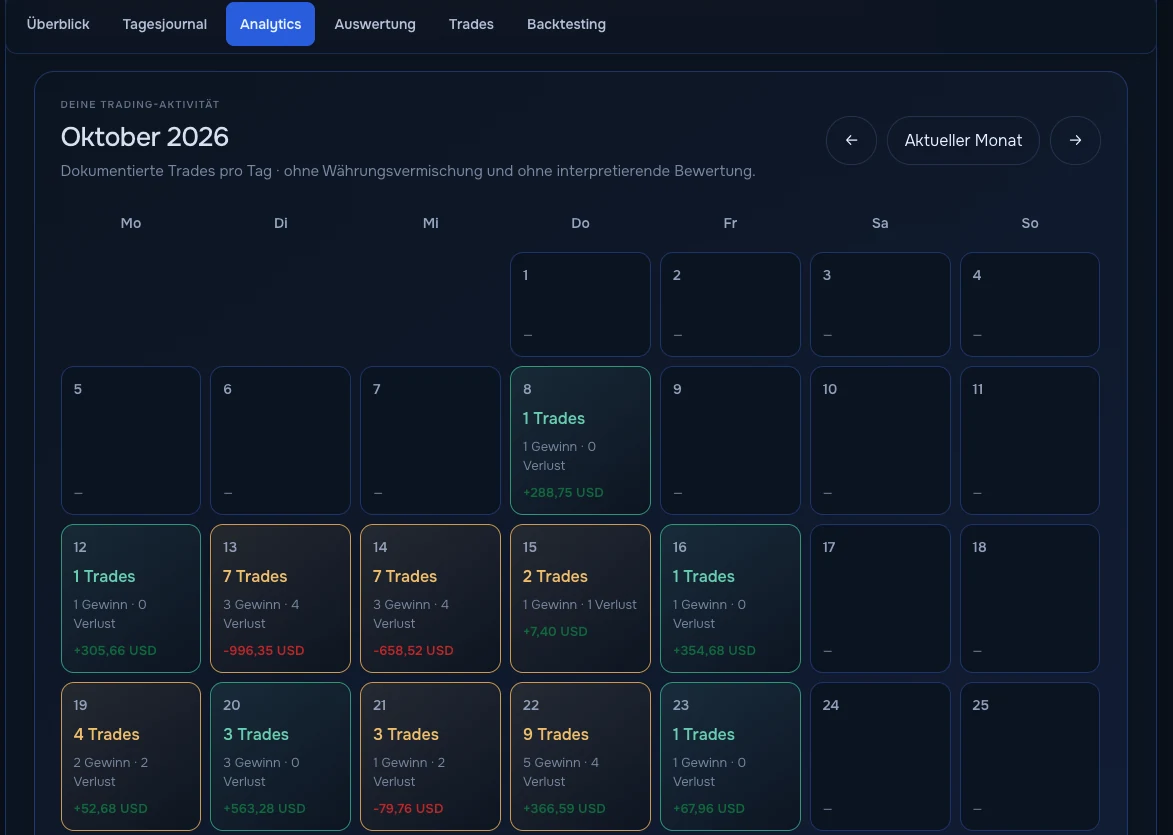The width and height of the screenshot is (1173, 835).
Task: Select day 15 card with 2 Trades
Action: pyautogui.click(x=581, y=598)
